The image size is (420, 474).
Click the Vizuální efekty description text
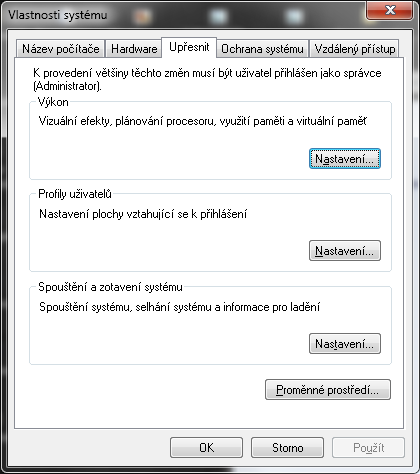click(x=203, y=121)
